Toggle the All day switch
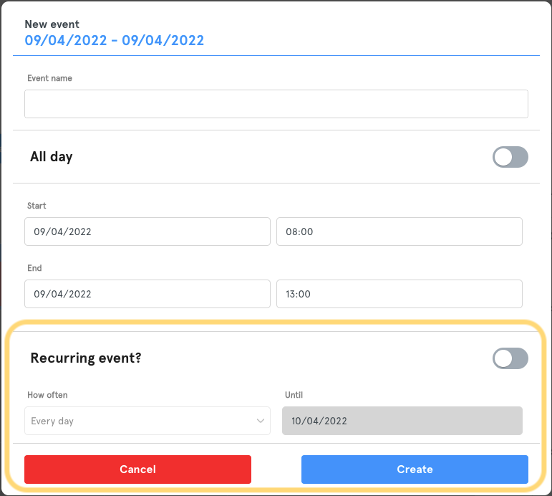552x496 pixels. tap(510, 157)
